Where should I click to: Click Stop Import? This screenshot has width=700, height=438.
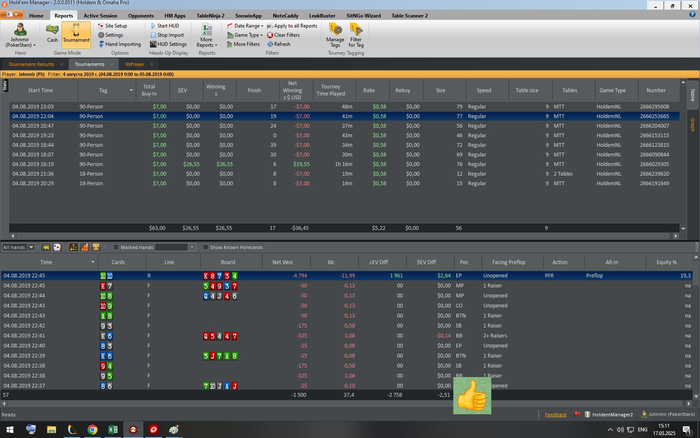coord(167,35)
